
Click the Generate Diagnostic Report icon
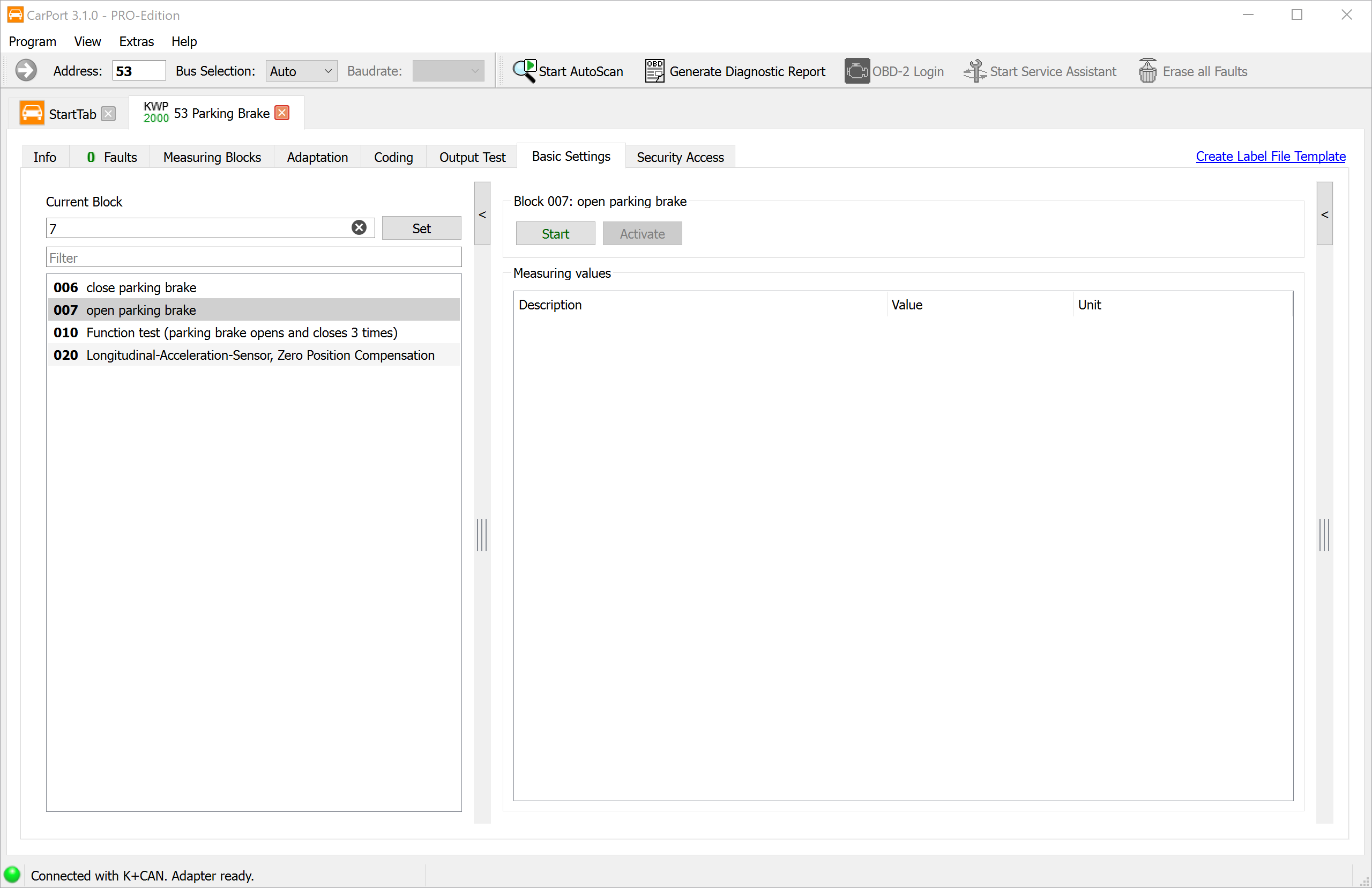(654, 71)
